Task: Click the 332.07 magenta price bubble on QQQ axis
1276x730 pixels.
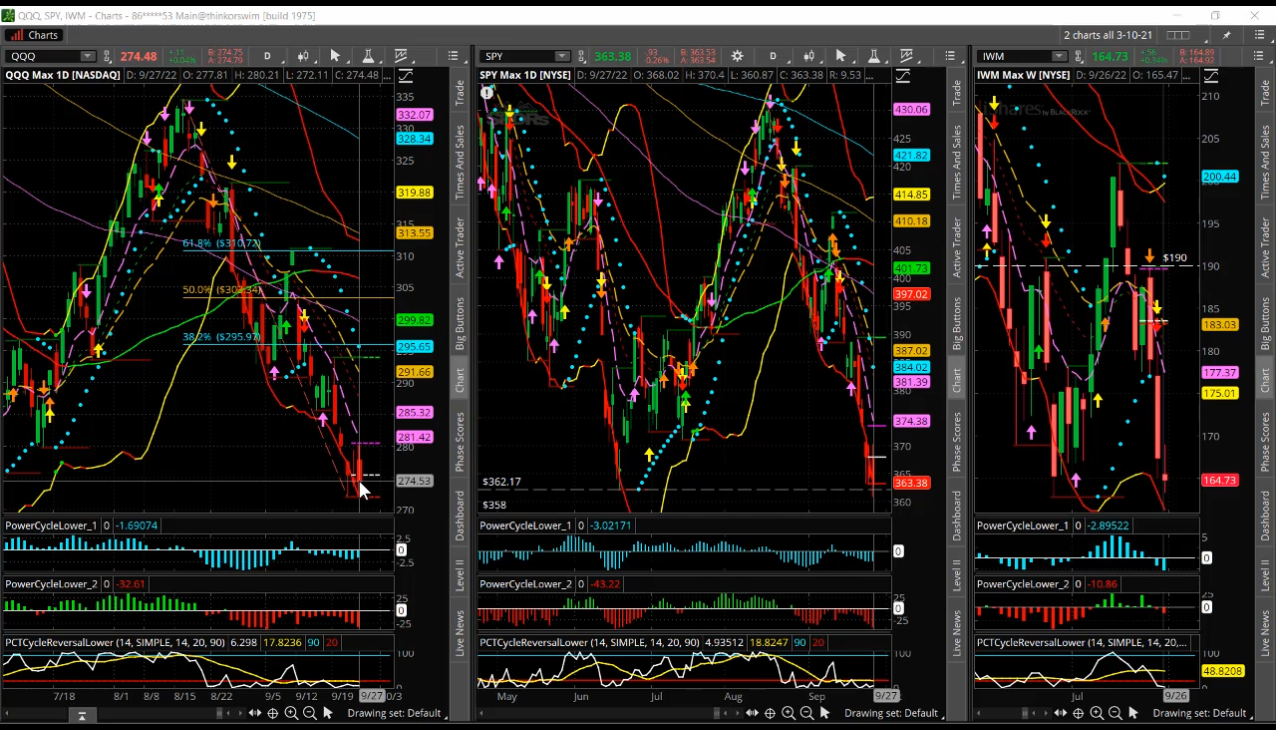Action: click(x=414, y=115)
